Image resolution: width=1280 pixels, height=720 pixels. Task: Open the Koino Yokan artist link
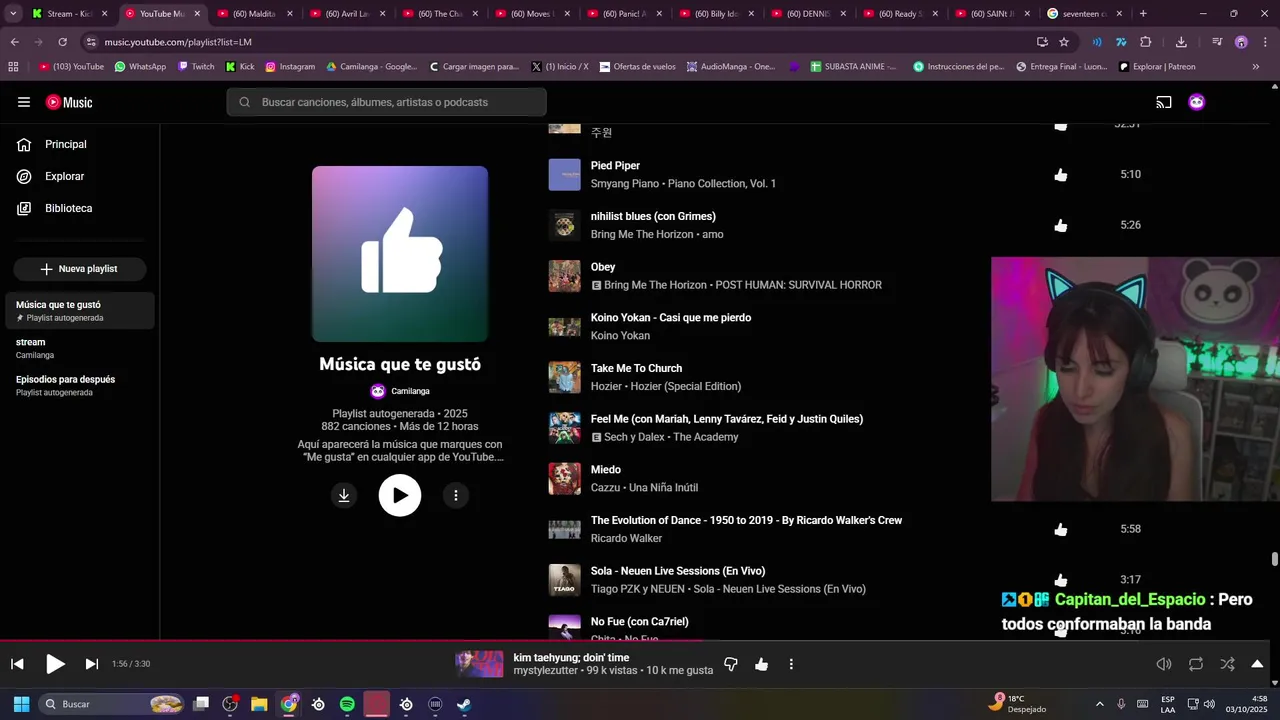[620, 336]
